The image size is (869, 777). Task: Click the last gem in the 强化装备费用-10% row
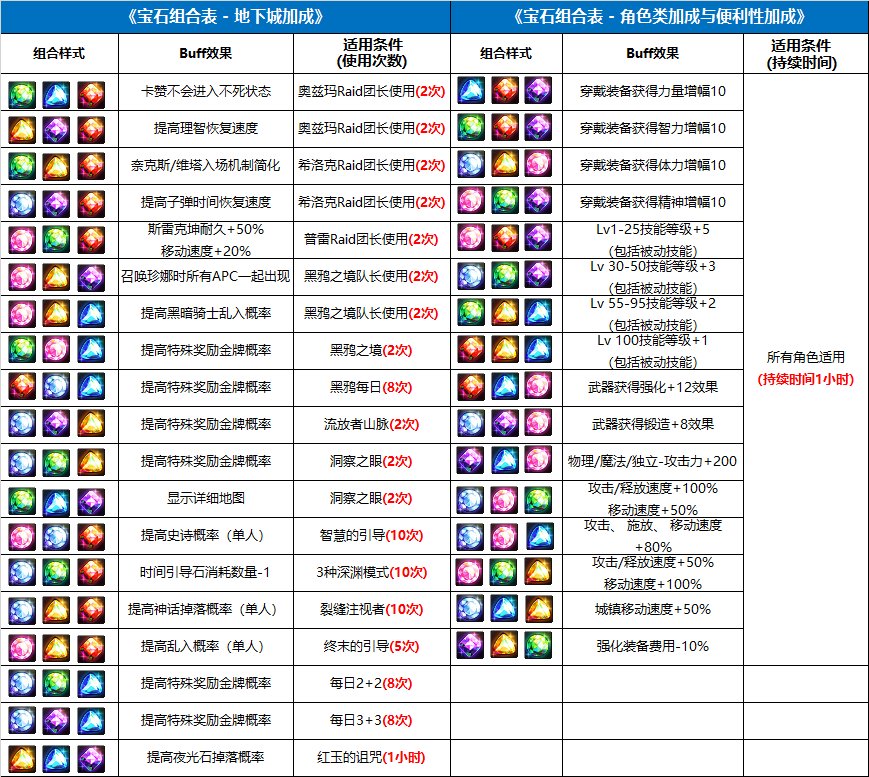540,644
